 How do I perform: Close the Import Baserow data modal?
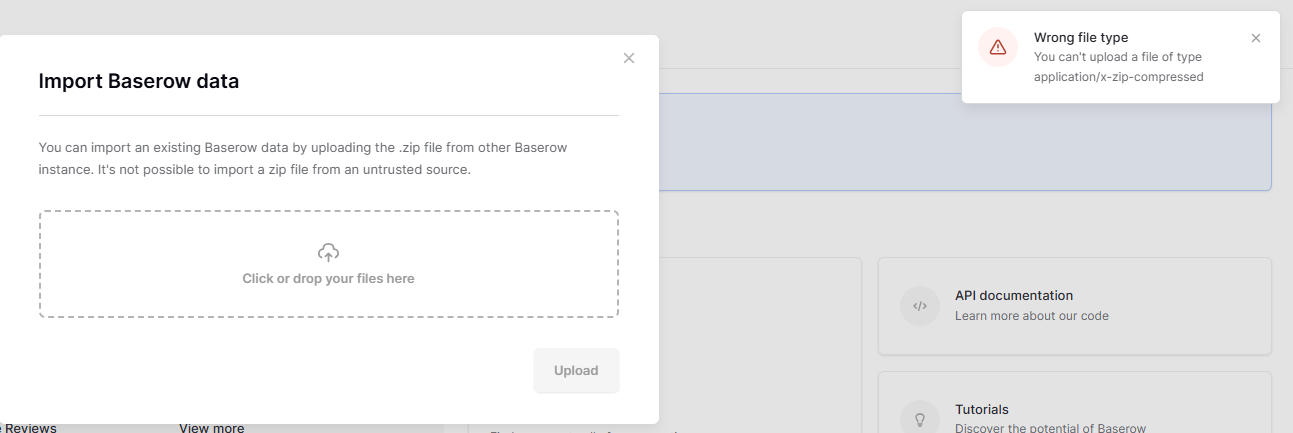point(629,58)
